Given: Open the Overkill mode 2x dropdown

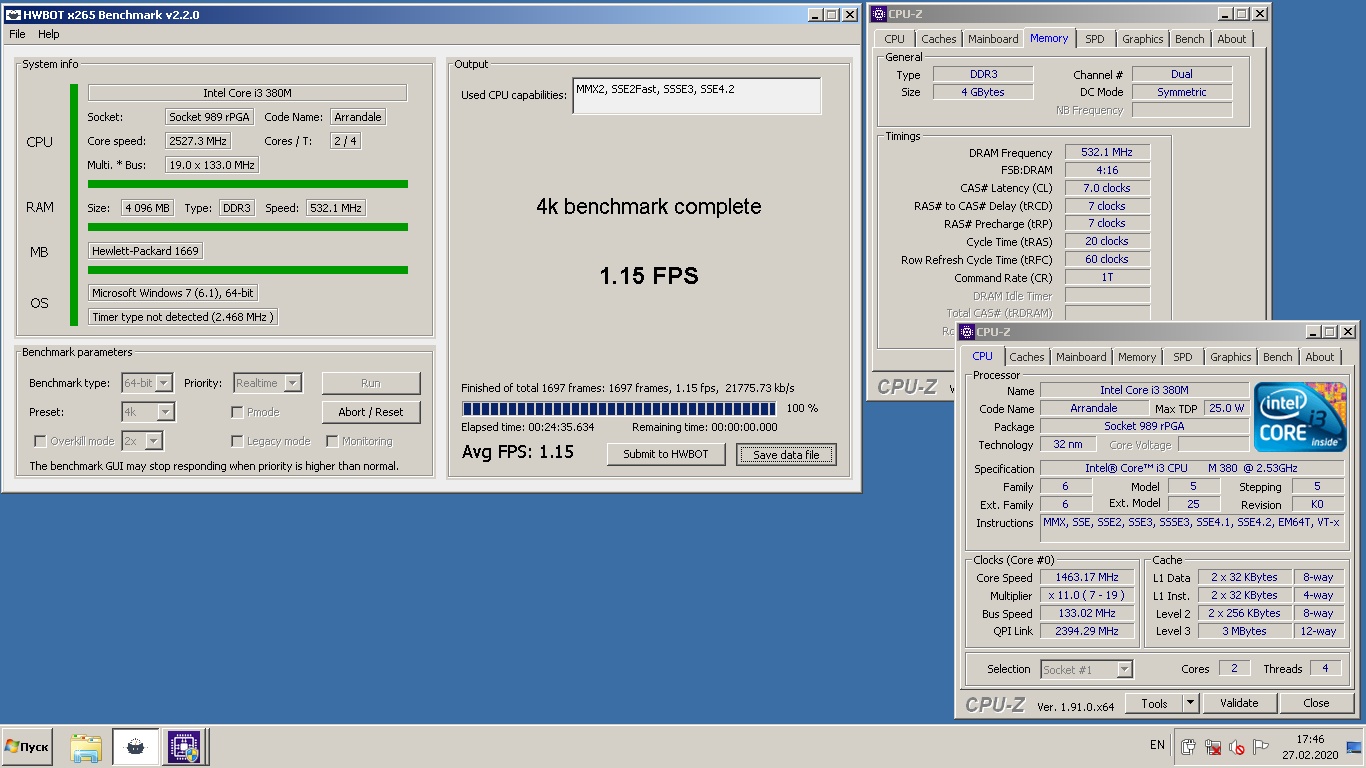Looking at the screenshot, I should coord(141,441).
